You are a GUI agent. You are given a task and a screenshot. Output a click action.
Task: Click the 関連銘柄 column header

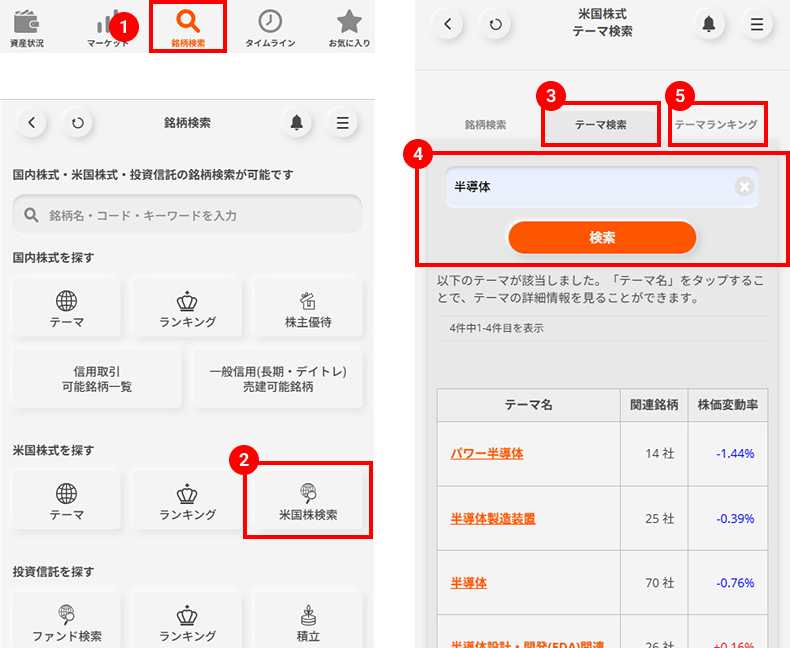coord(654,405)
